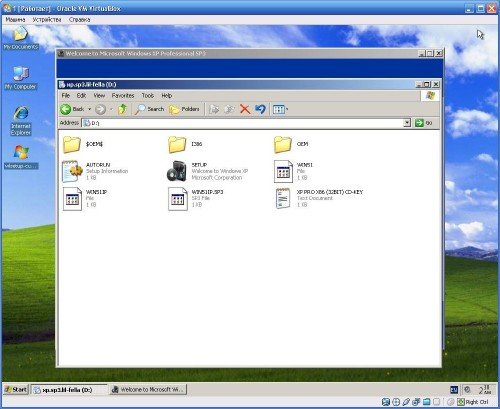Select the OEM folder icon
500x409 pixels.
[x=283, y=144]
